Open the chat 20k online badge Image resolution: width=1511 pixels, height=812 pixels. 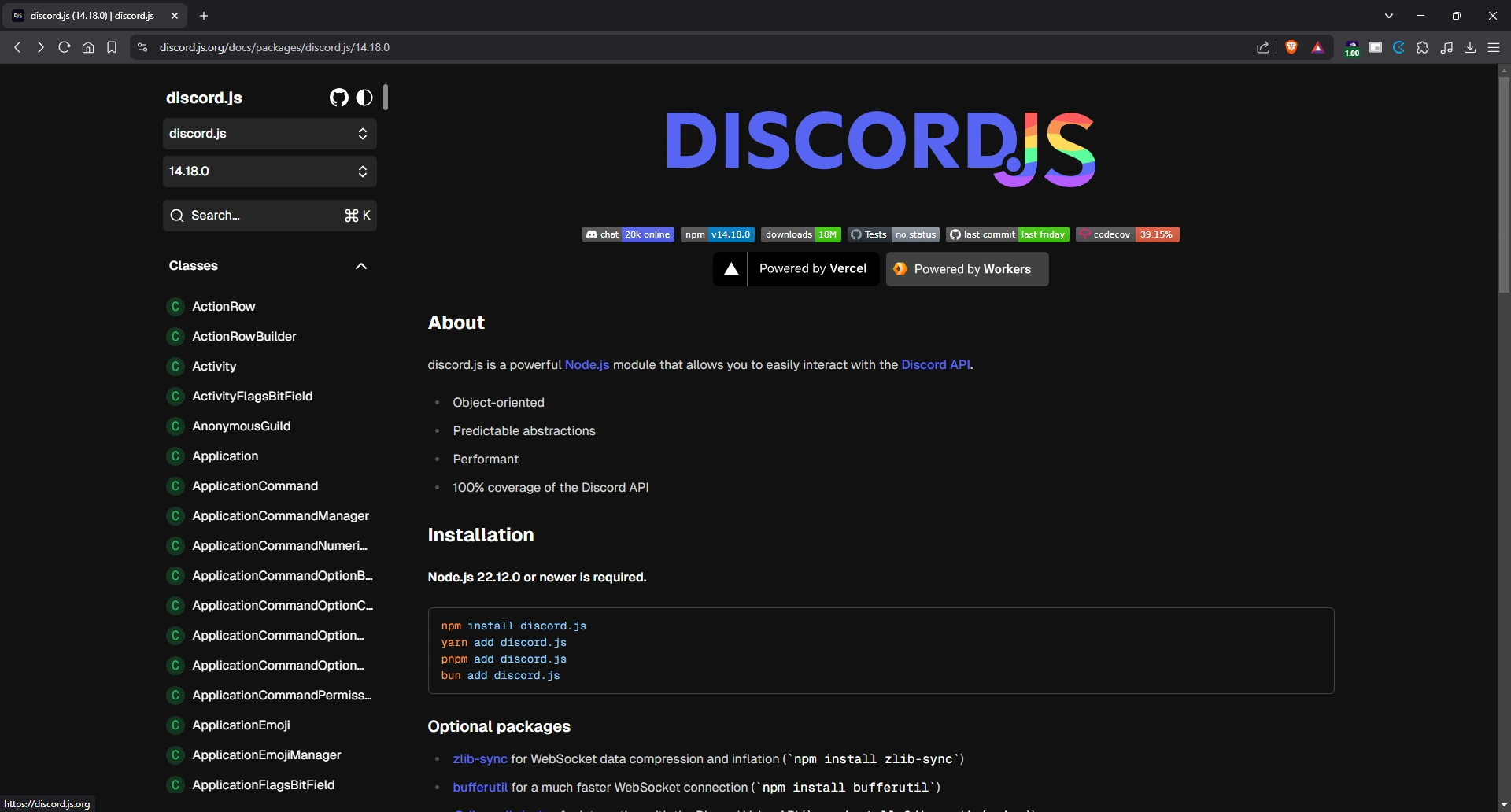click(628, 234)
